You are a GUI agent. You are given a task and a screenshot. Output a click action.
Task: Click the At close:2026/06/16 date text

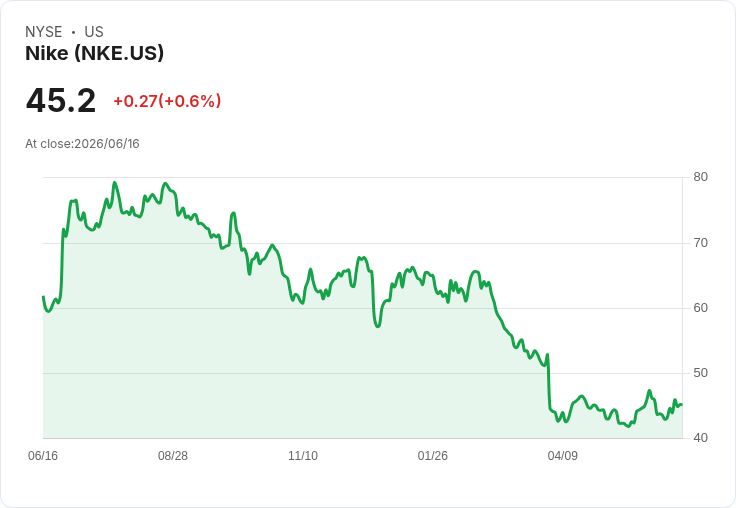82,144
